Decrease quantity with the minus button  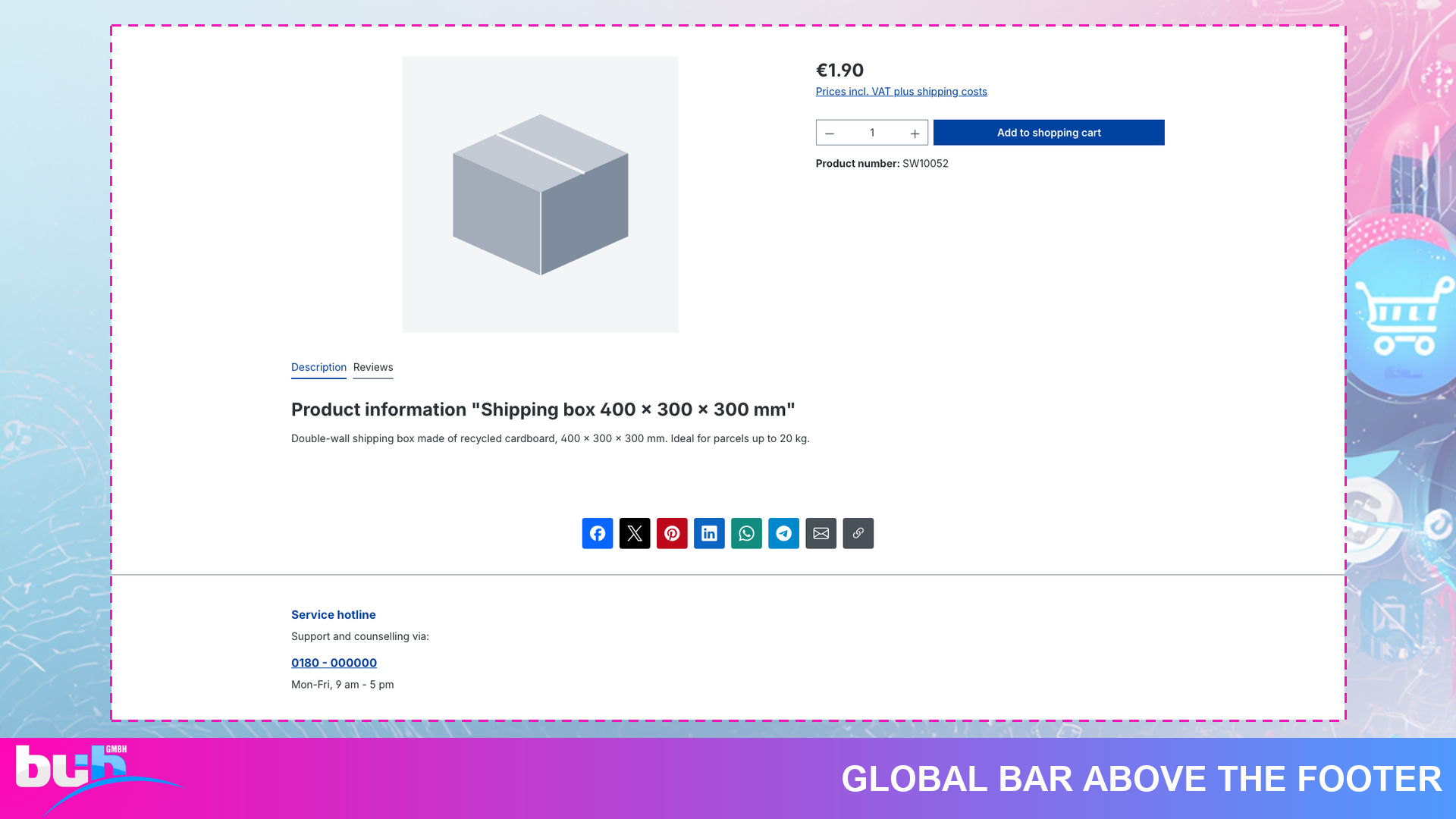(x=830, y=133)
